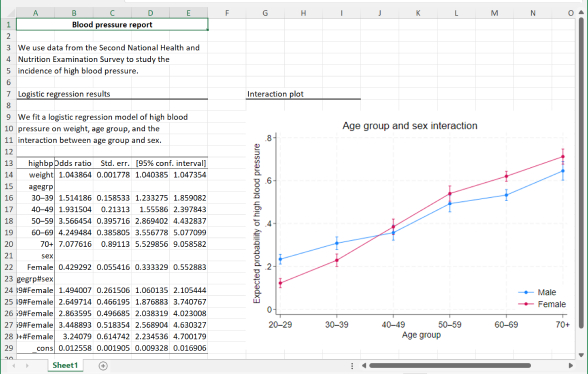Click horizontal scrollbar right arrow

570,365
